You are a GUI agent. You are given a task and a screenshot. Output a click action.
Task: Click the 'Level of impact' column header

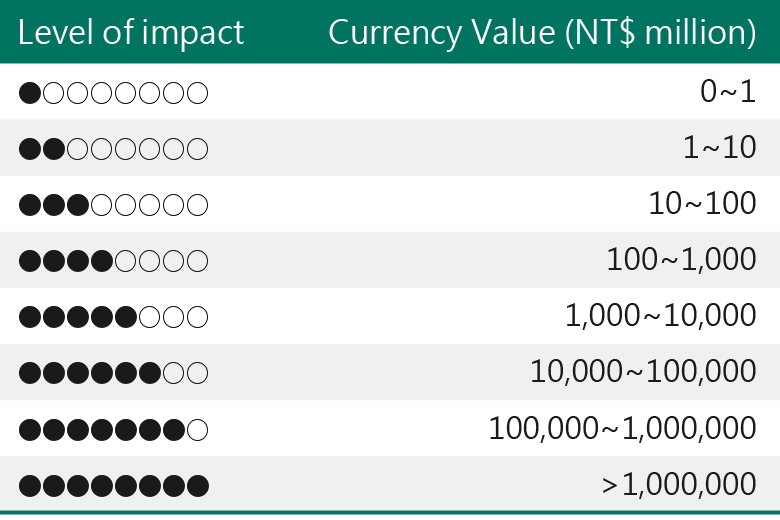(x=131, y=33)
